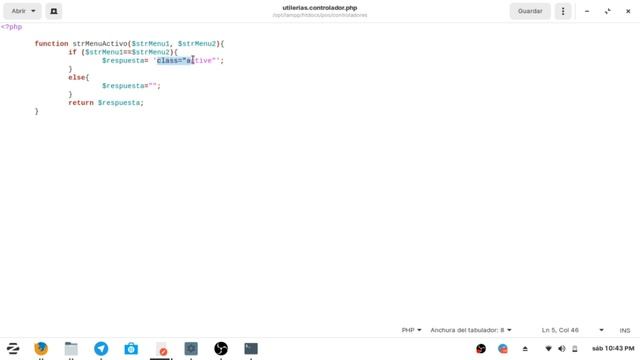
Task: Open the PHP language selector
Action: (x=411, y=330)
